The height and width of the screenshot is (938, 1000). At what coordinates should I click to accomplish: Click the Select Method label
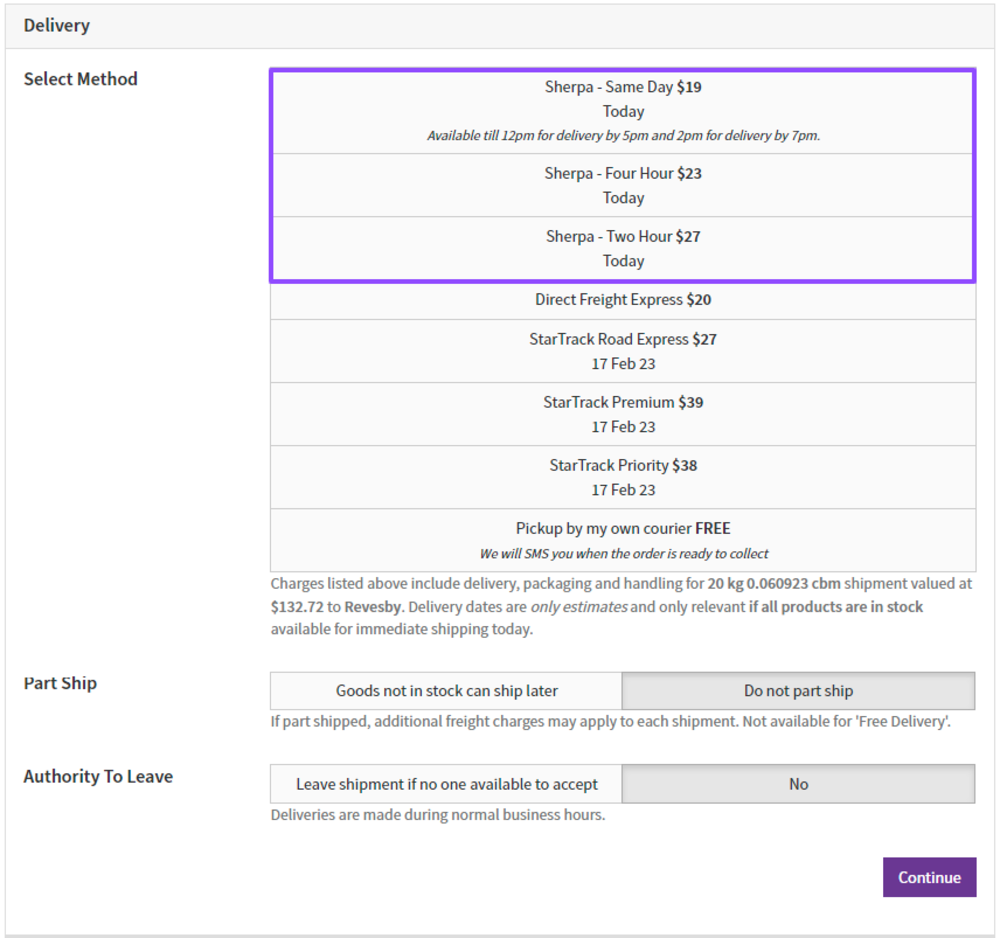(80, 79)
